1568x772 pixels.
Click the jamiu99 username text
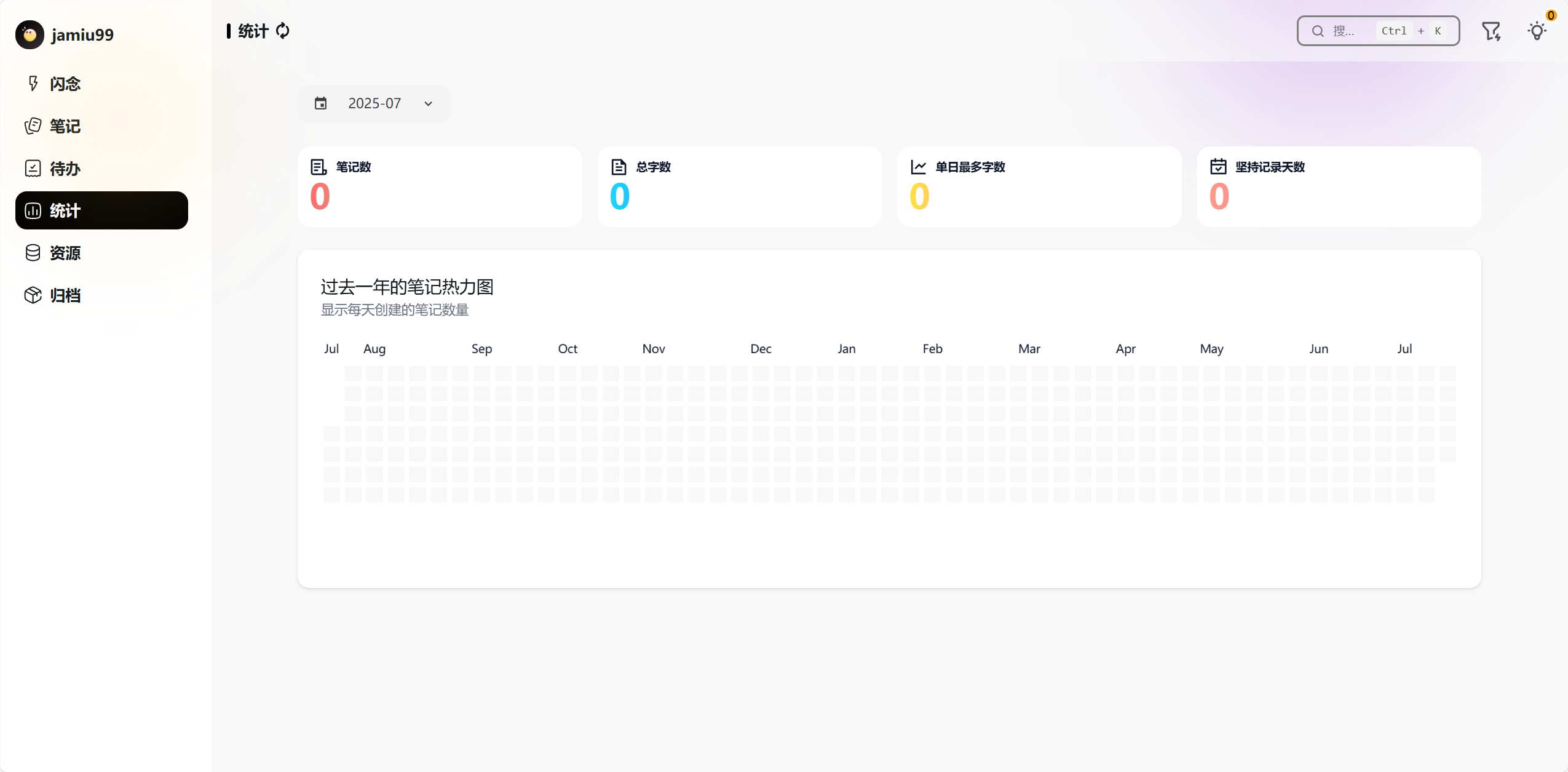pyautogui.click(x=82, y=34)
